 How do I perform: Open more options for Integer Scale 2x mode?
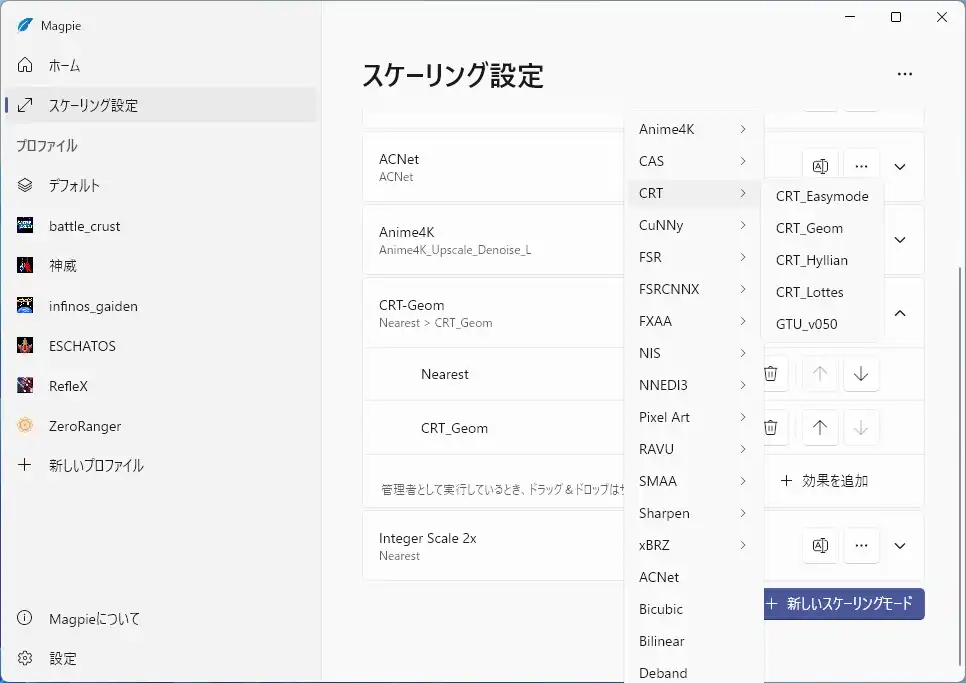(x=861, y=546)
